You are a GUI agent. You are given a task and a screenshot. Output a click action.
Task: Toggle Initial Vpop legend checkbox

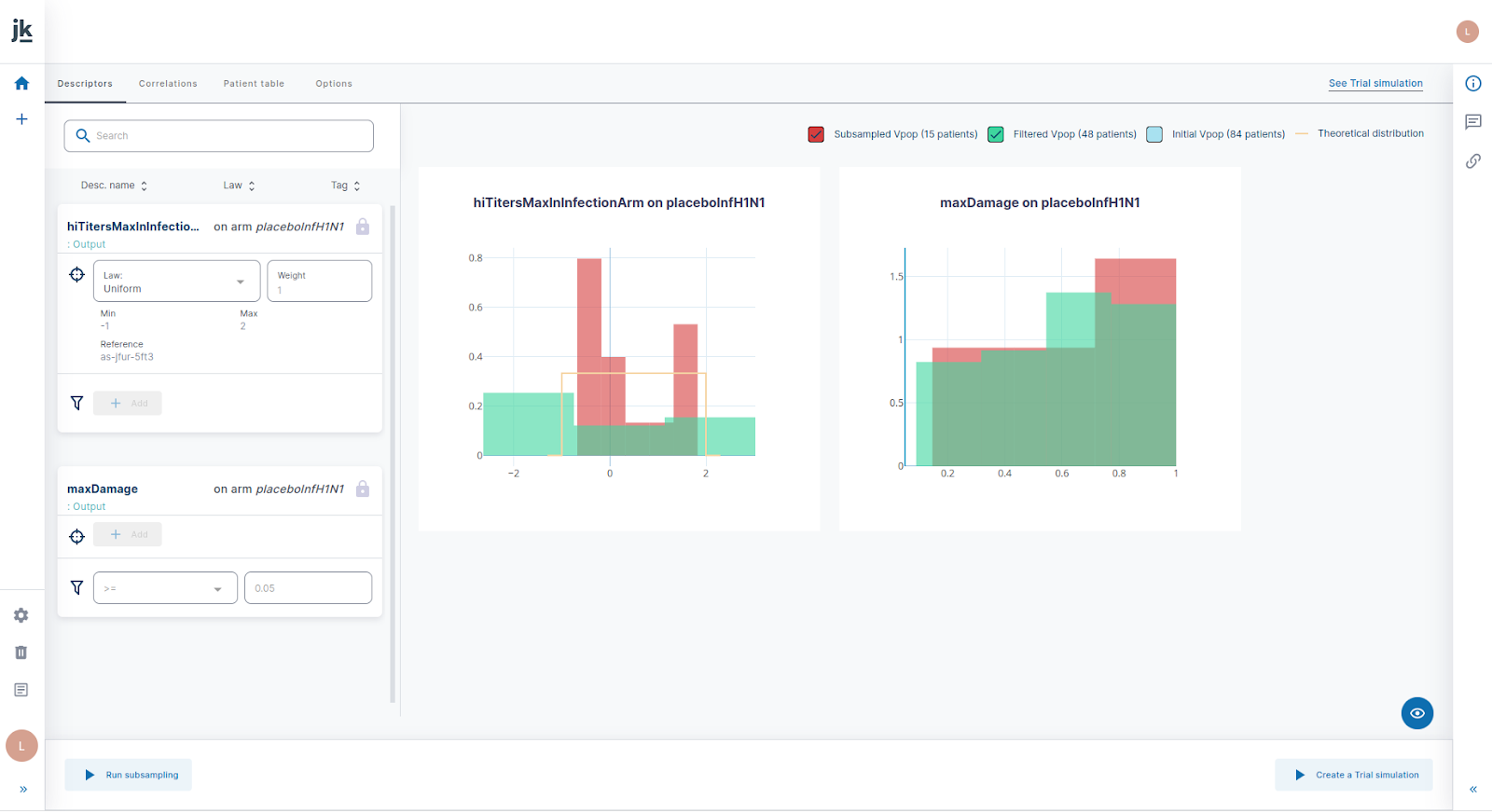click(x=1154, y=134)
